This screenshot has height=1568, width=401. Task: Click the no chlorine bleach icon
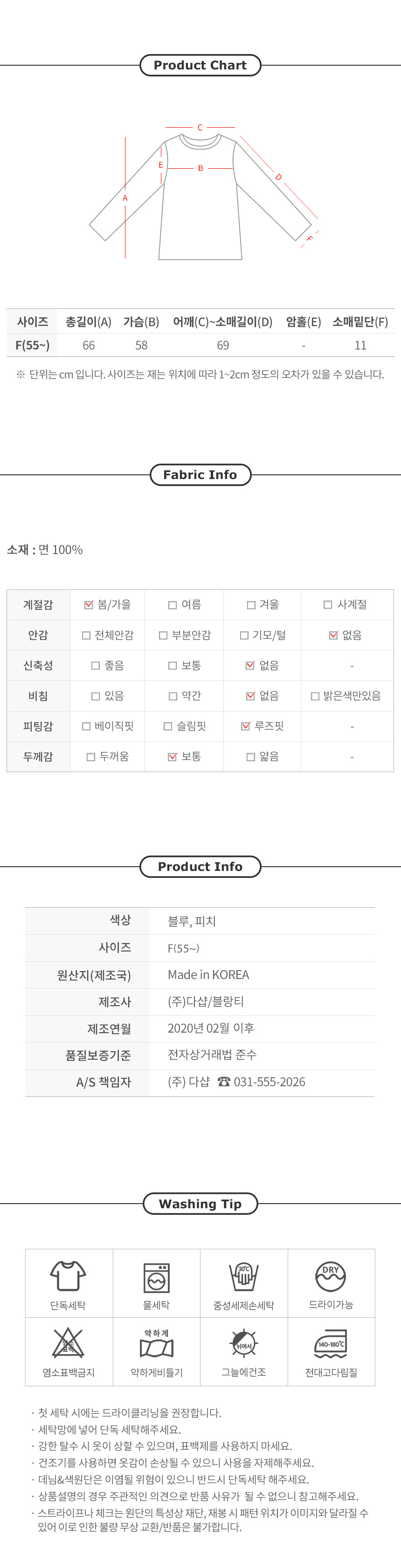pyautogui.click(x=68, y=1343)
